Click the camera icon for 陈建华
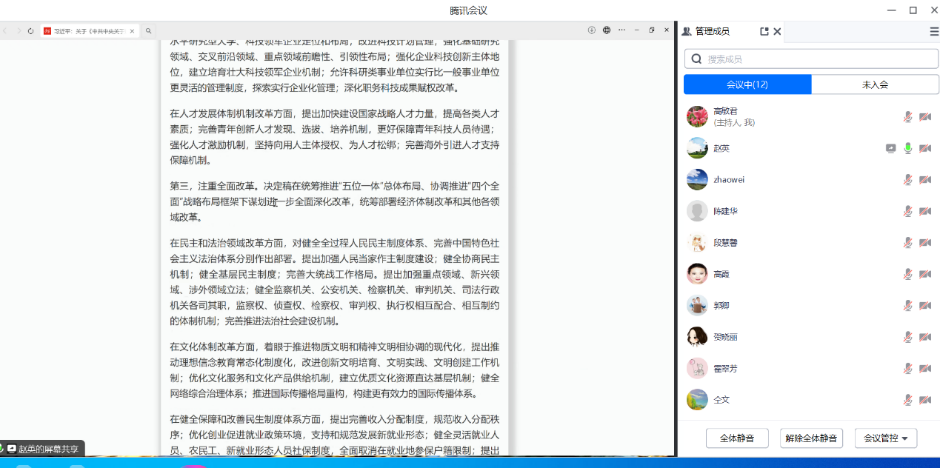 click(925, 211)
